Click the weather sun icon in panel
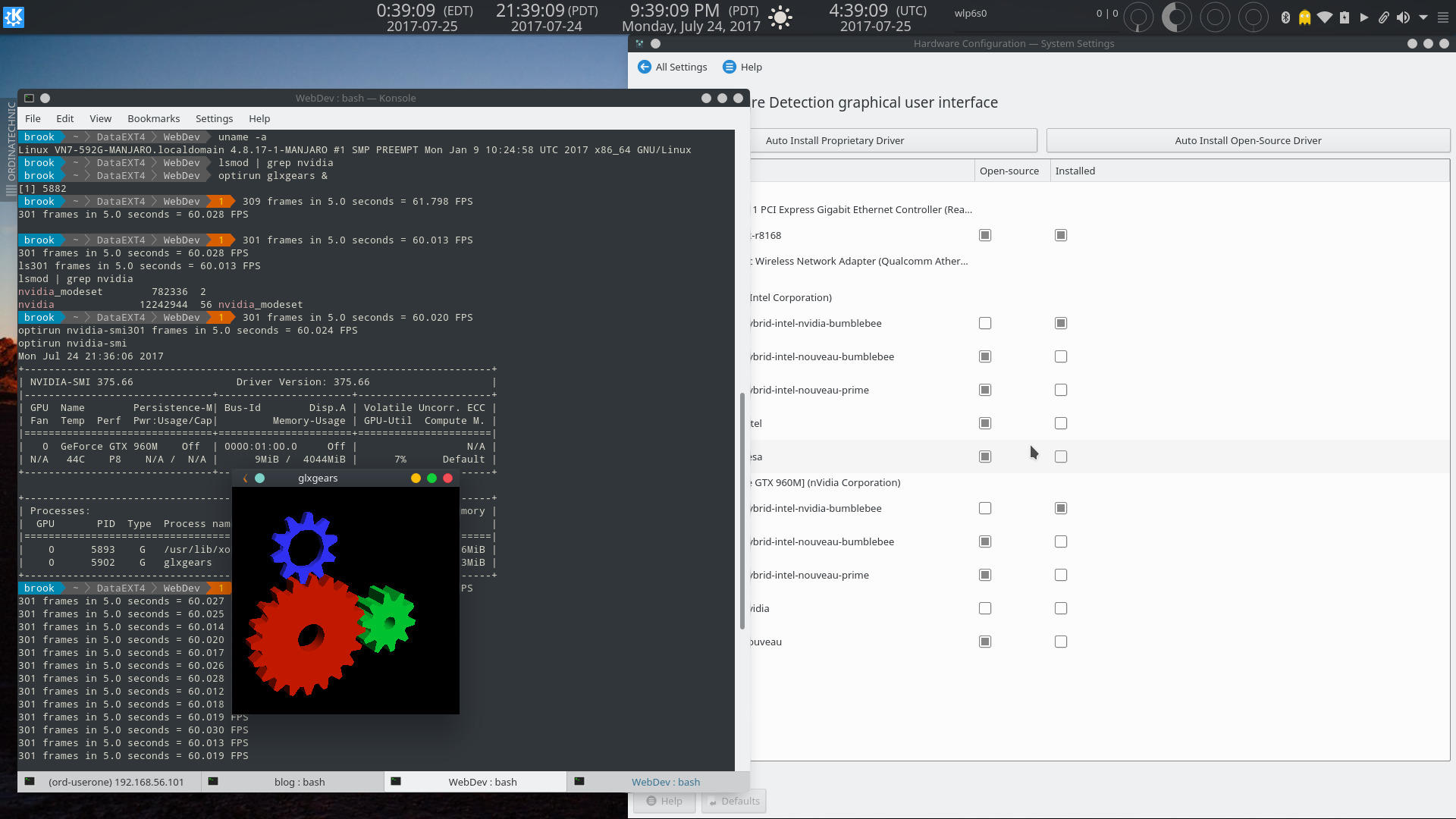The height and width of the screenshot is (819, 1456). coord(780,17)
